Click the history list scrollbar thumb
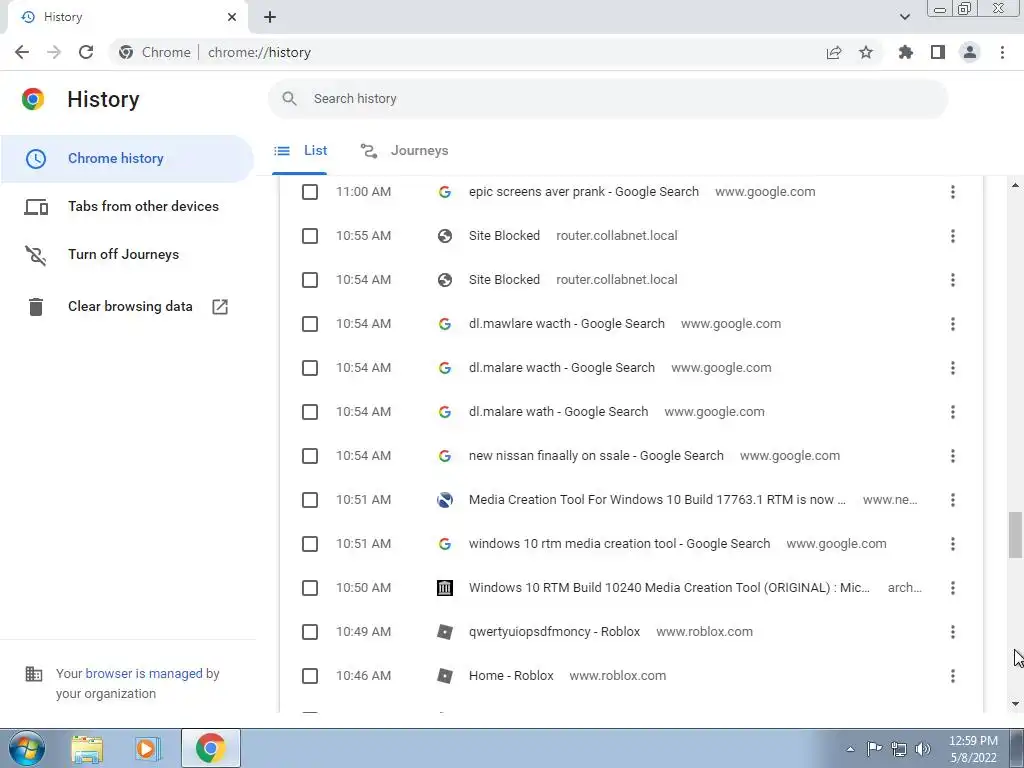 click(1015, 535)
